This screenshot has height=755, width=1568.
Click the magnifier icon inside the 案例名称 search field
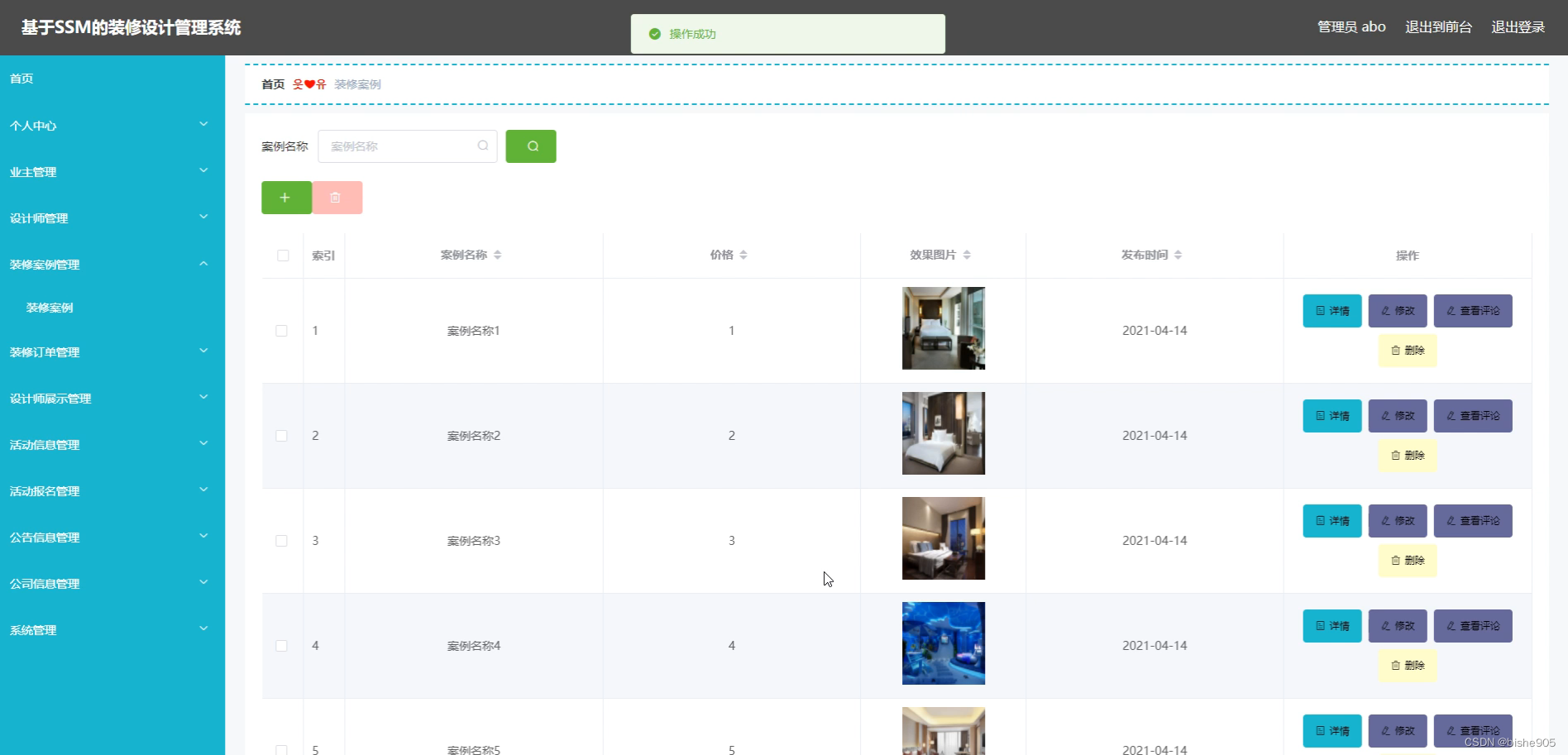point(483,146)
